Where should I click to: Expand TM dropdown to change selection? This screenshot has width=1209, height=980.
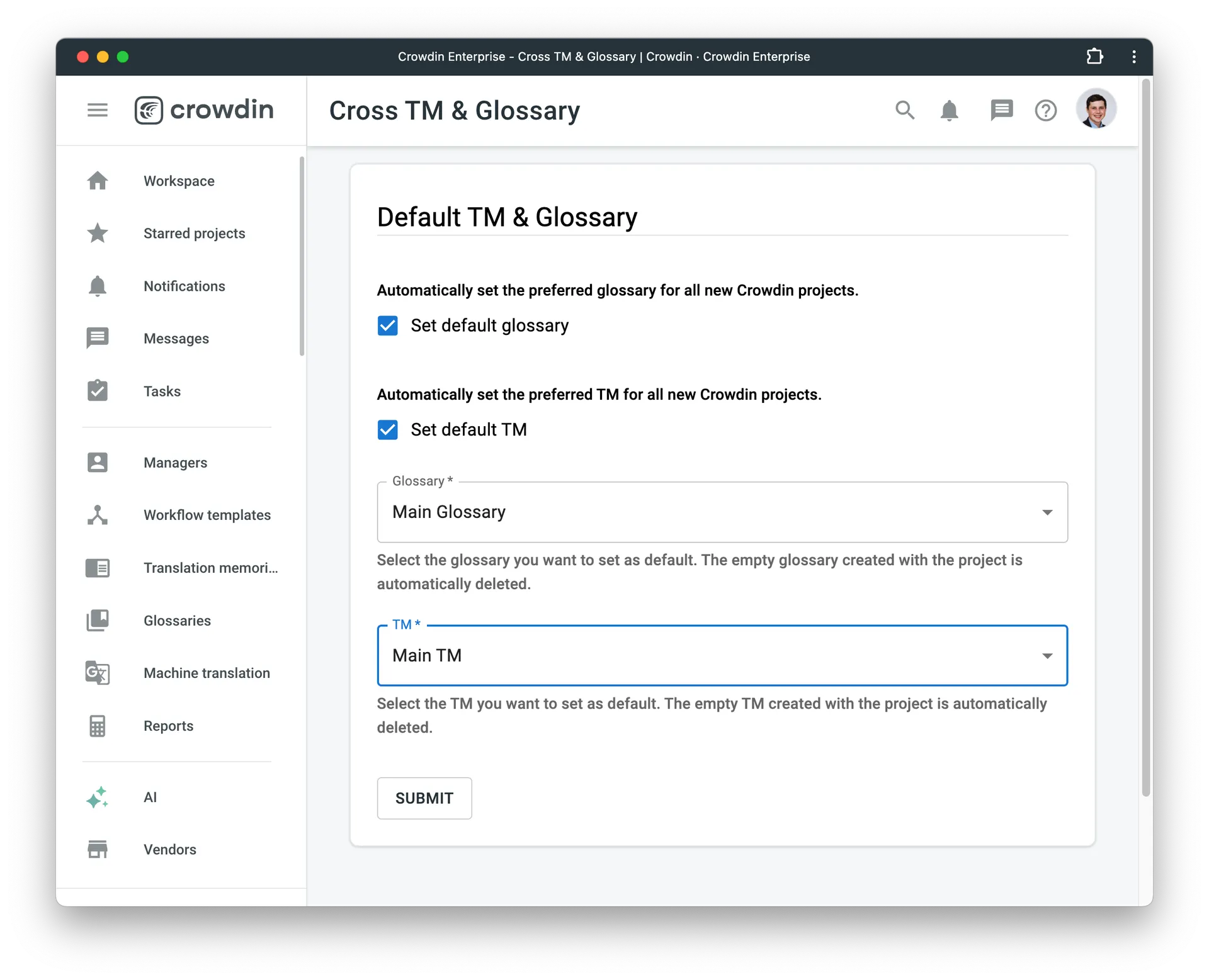coord(1047,655)
